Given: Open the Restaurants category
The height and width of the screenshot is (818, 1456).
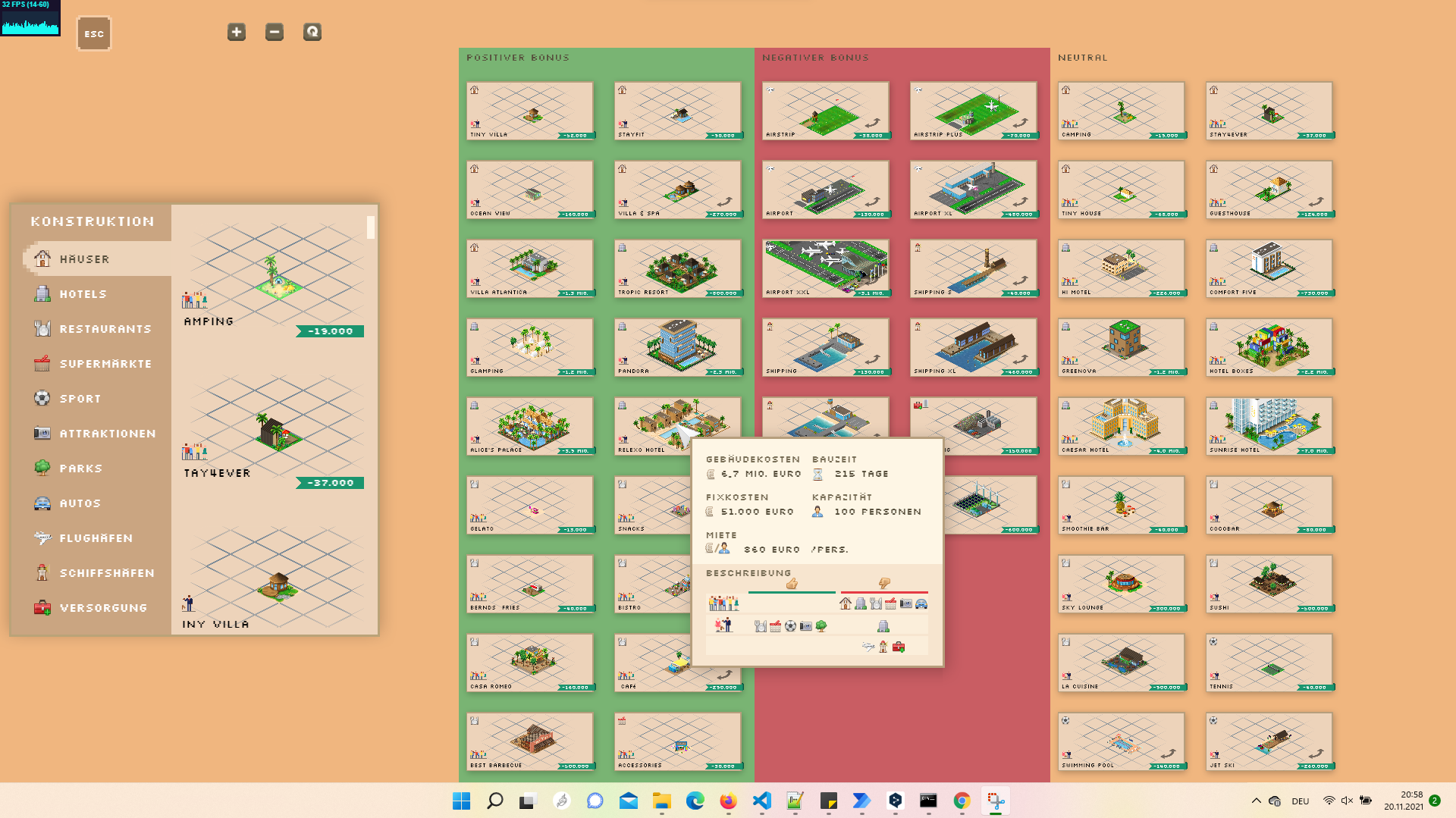Looking at the screenshot, I should [105, 329].
